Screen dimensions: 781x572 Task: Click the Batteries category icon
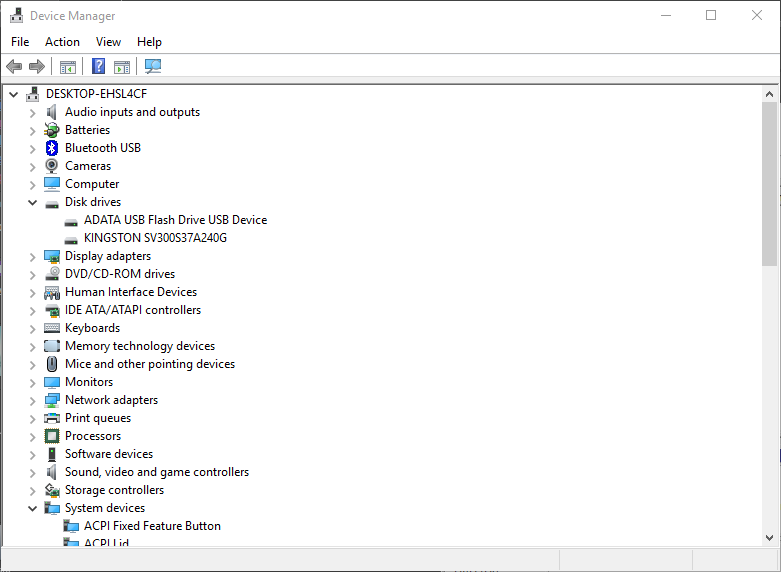[52, 130]
